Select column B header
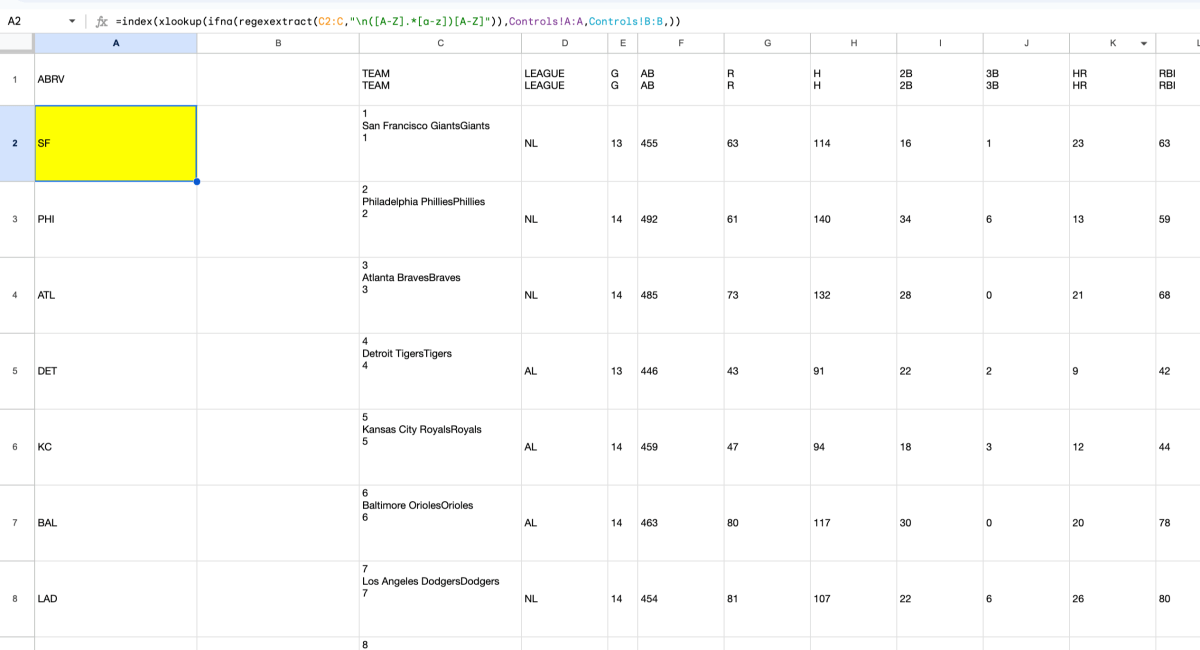Screen dimensions: 1200x650 pyautogui.click(x=278, y=43)
